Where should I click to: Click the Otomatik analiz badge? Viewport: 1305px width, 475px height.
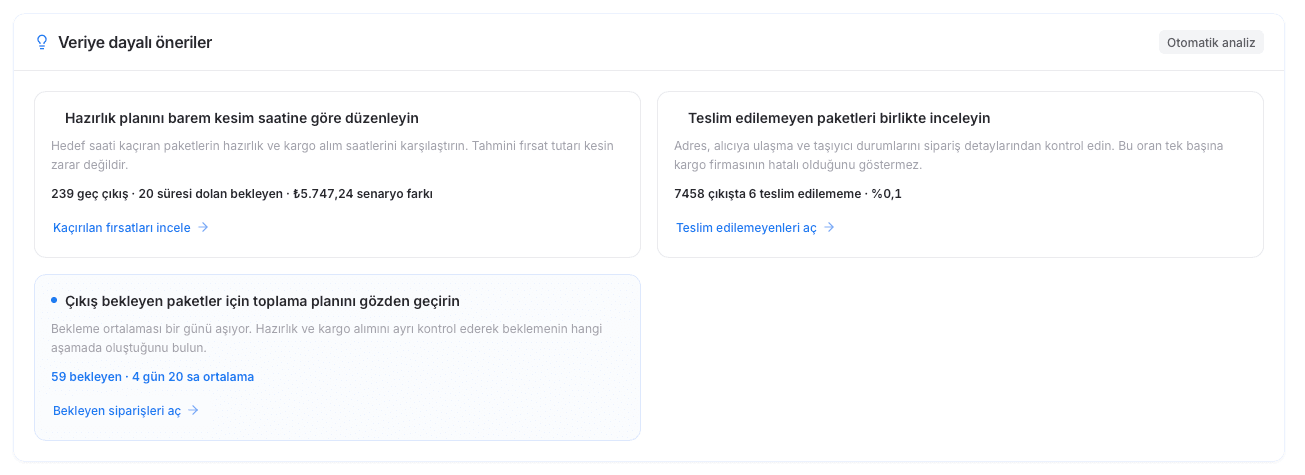(1211, 42)
